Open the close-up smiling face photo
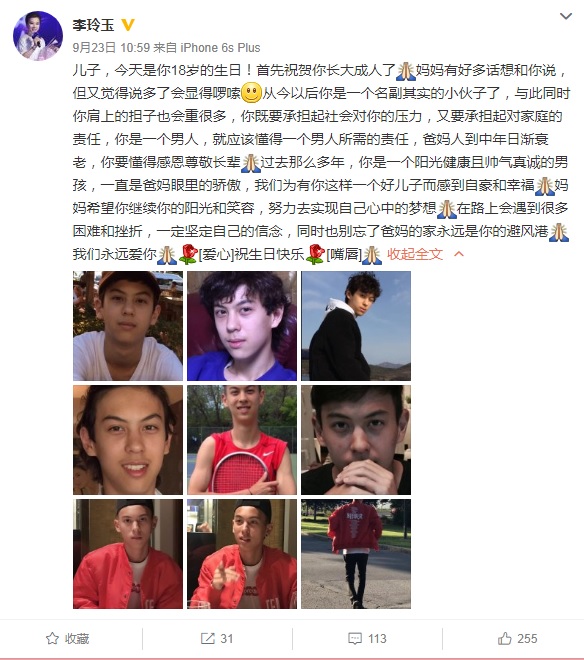Screen dimensions: 584x660 click(128, 440)
